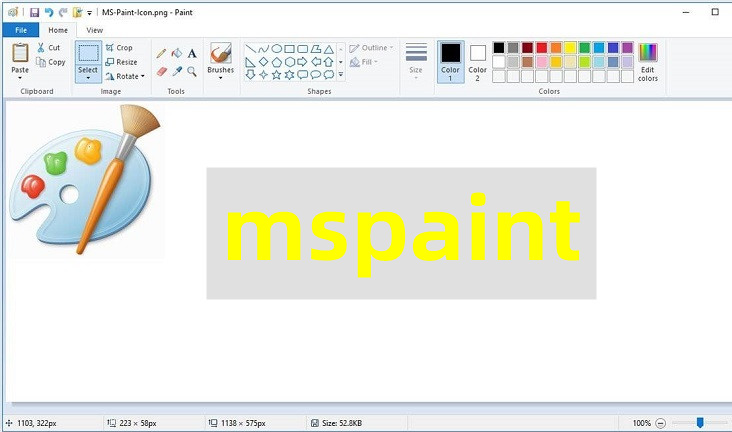Screen dimensions: 732x432
Task: Pick the Color picker eyedropper tool
Action: click(x=176, y=71)
